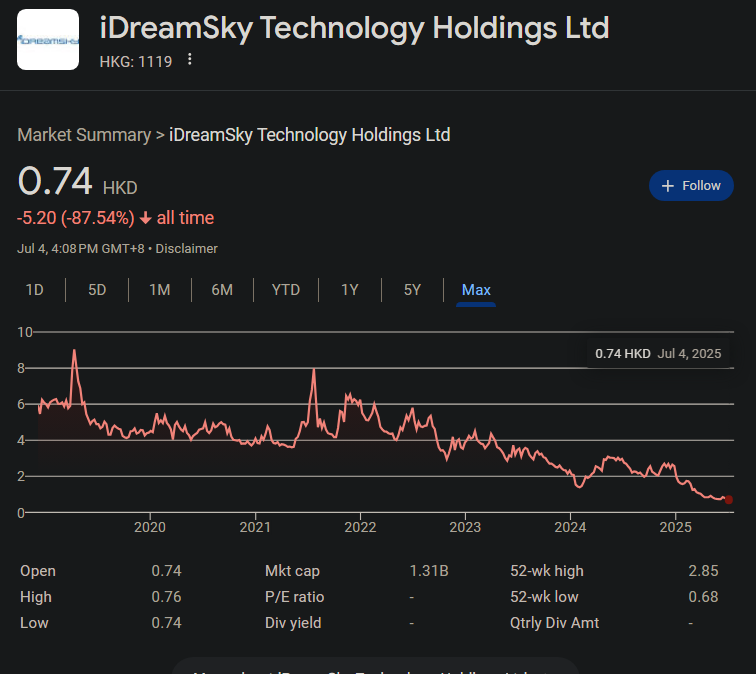Click the 2020 label on chart axis
This screenshot has height=674, width=756.
[x=150, y=527]
